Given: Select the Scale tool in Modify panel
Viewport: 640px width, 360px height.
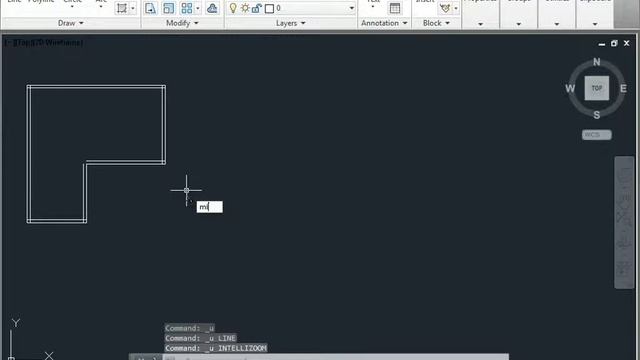Looking at the screenshot, I should click(x=169, y=8).
